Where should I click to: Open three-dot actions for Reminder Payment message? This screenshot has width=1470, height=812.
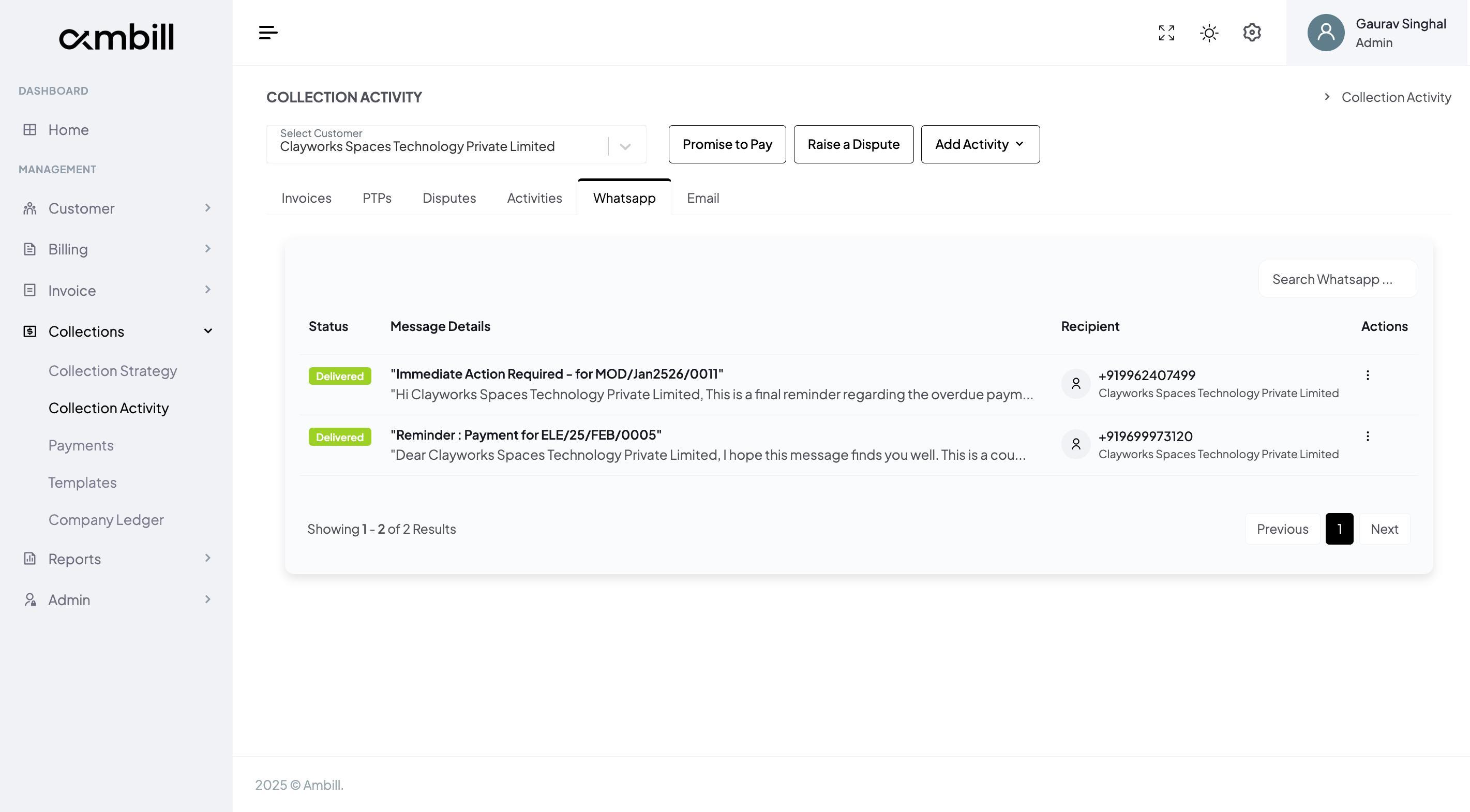(1367, 436)
